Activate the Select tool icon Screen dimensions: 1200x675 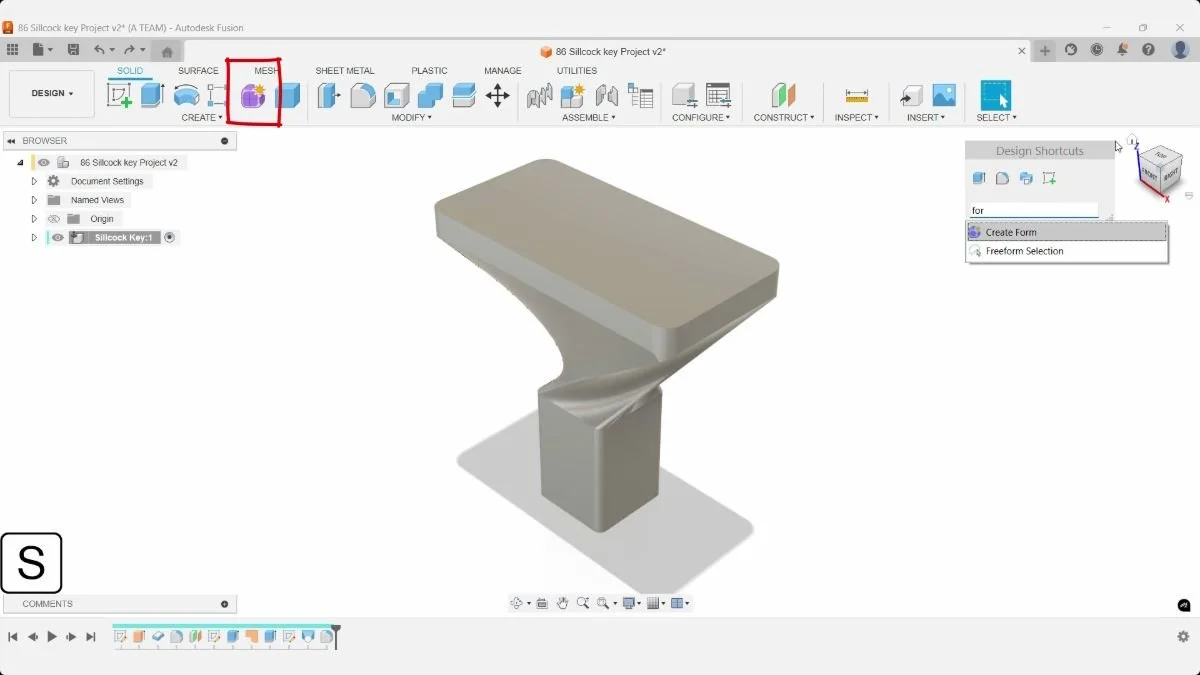coord(996,95)
